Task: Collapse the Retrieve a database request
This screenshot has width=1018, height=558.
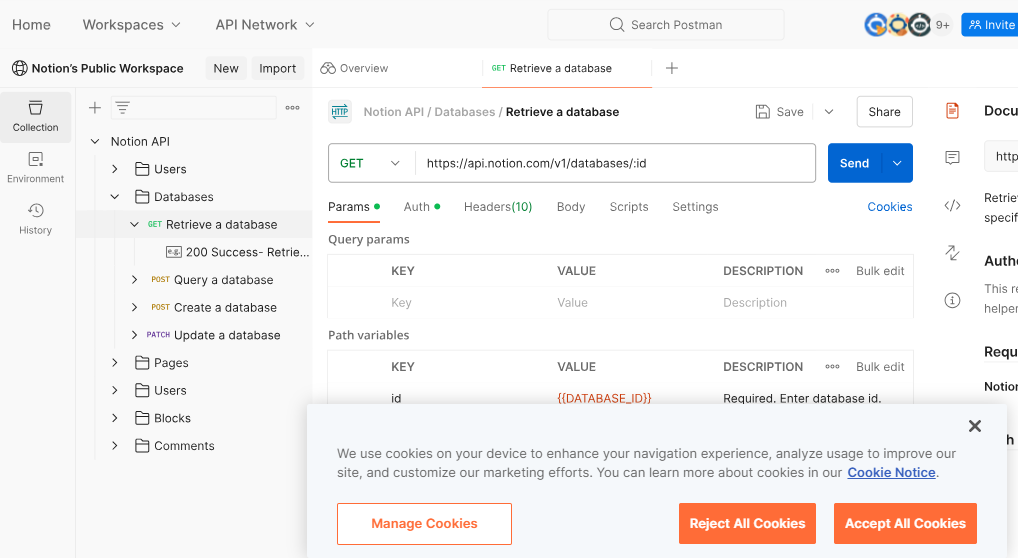Action: coord(134,224)
